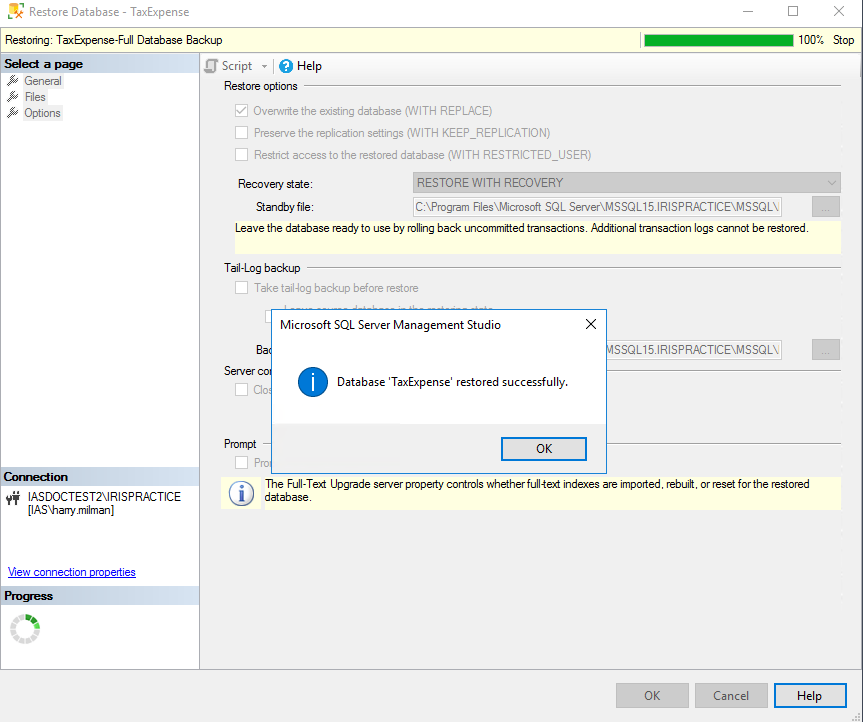
Task: Toggle the Prompt section checkbox
Action: point(241,462)
